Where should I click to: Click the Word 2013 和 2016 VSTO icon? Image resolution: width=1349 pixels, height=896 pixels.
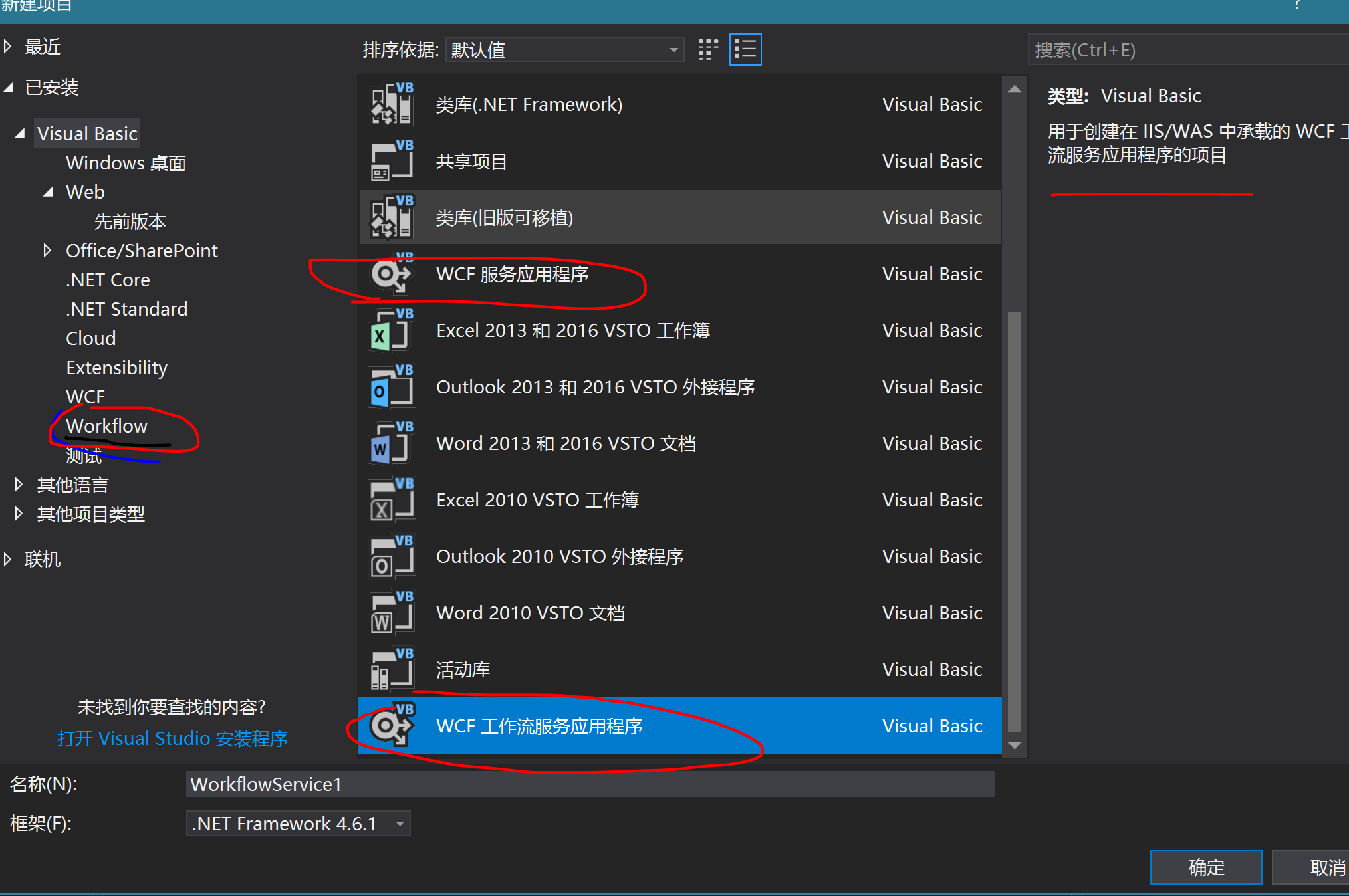(392, 443)
